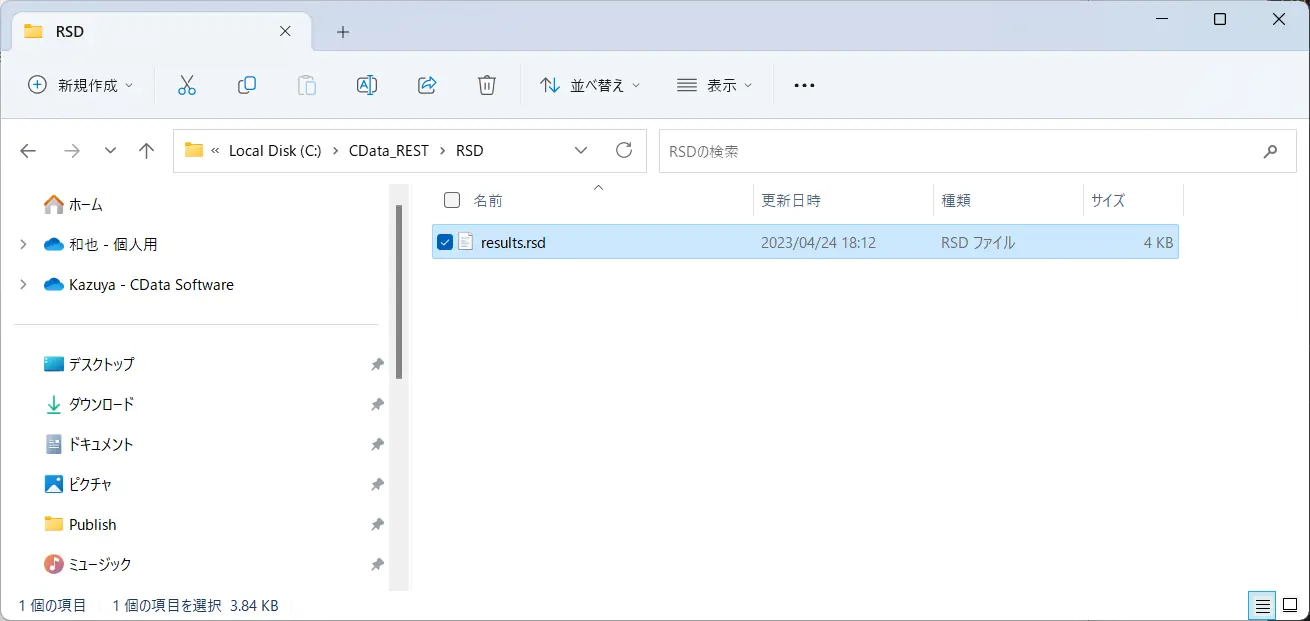
Task: Switch to details view in status bar
Action: click(1263, 605)
